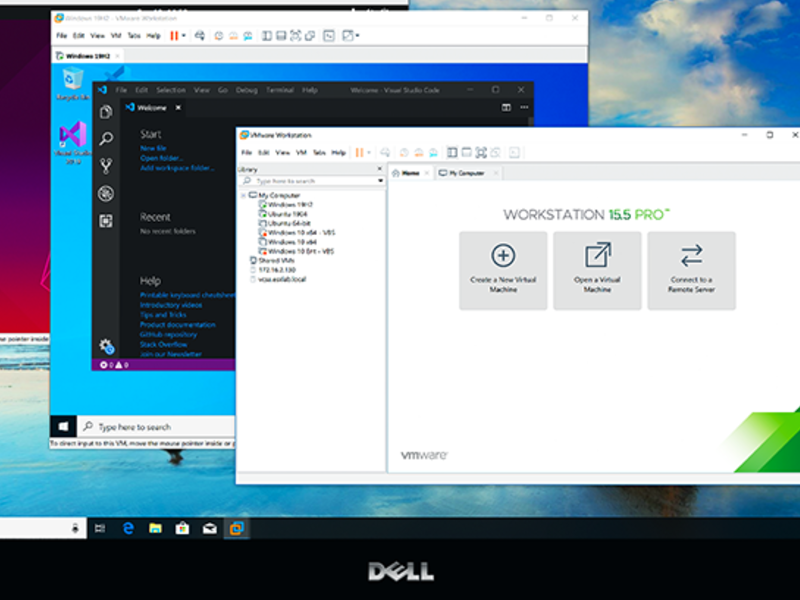Enter full screen in Windows 19H2 window toolbar
Screen dimensions: 800x600
(295, 36)
